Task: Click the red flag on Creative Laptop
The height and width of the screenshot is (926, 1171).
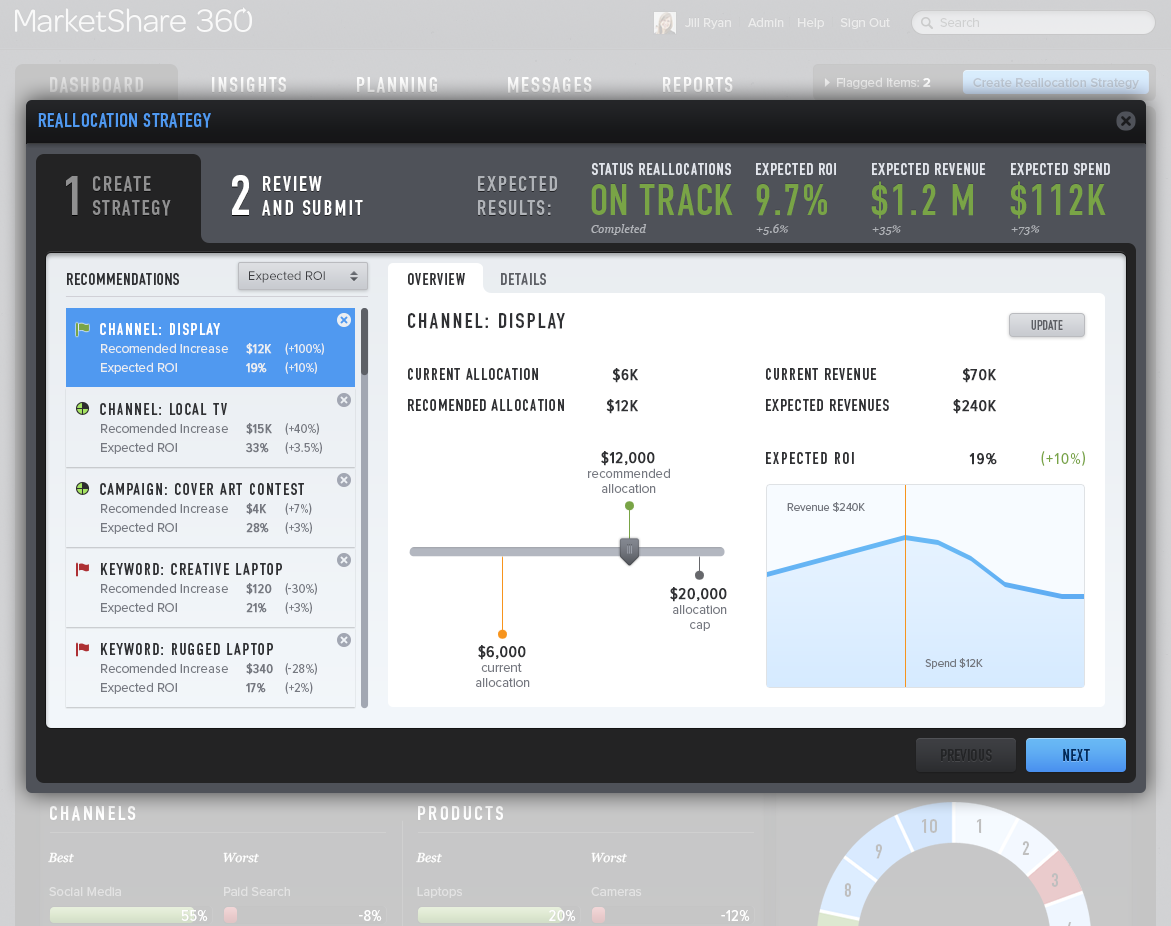Action: pos(82,569)
